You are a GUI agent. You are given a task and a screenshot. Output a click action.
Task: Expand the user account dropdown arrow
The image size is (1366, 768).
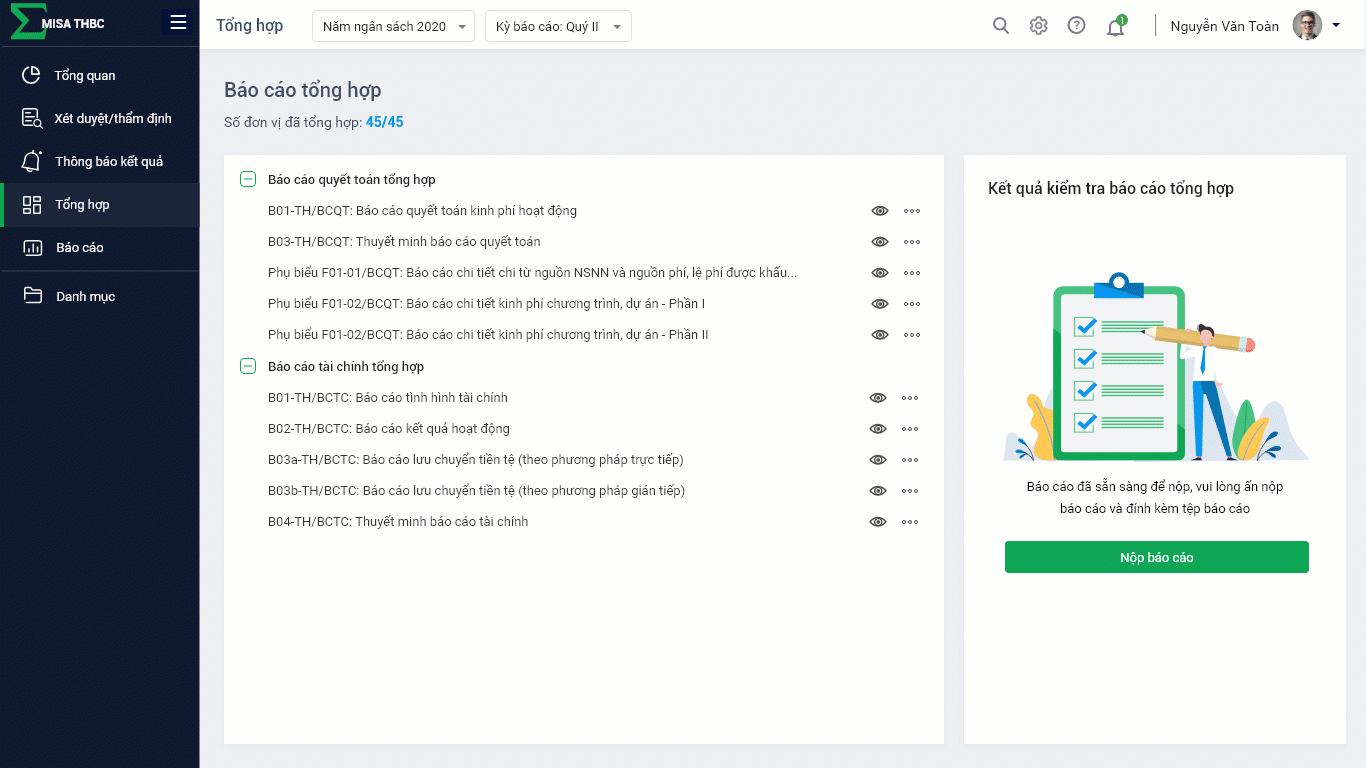(x=1336, y=26)
